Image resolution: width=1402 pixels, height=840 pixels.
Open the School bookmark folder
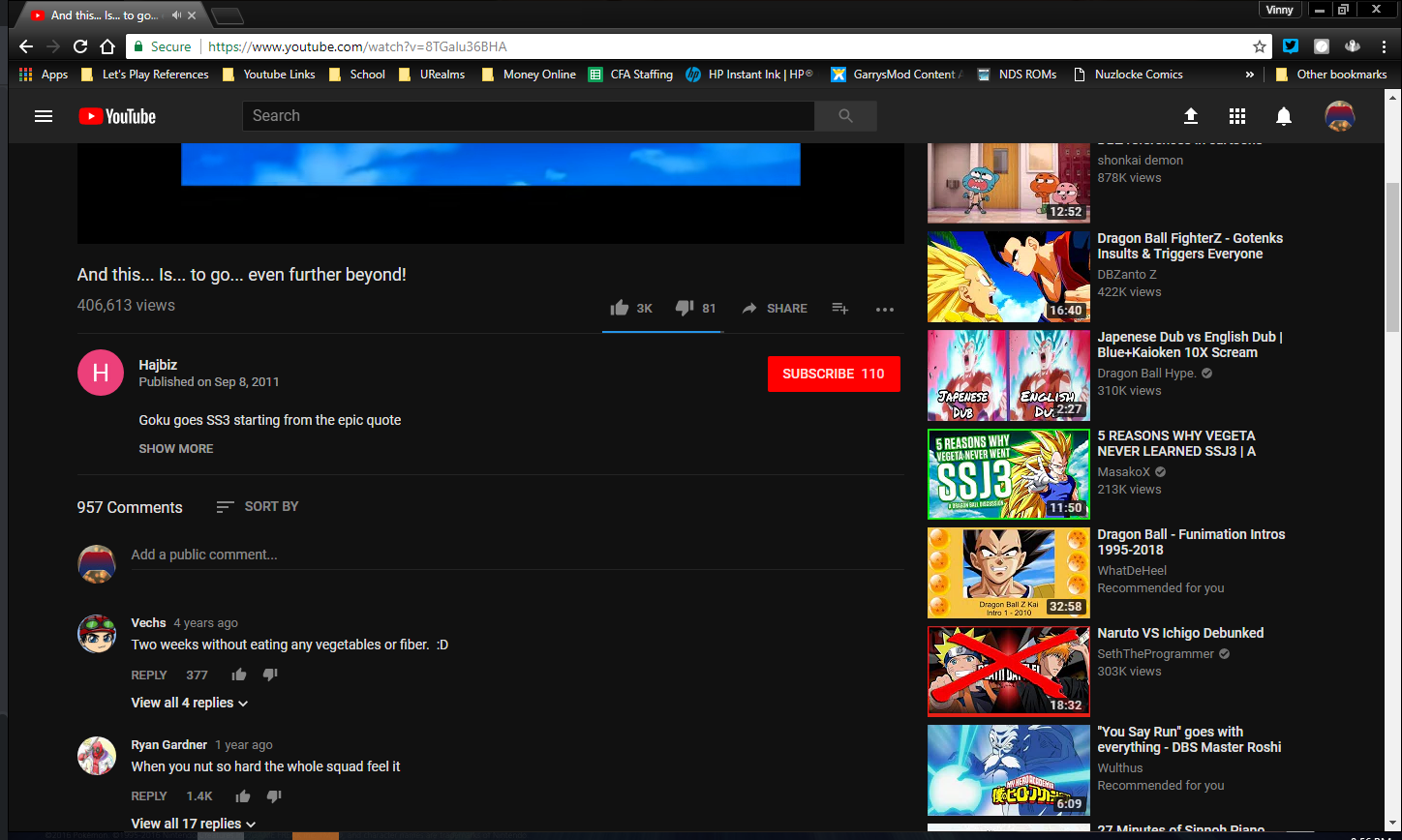click(x=357, y=75)
